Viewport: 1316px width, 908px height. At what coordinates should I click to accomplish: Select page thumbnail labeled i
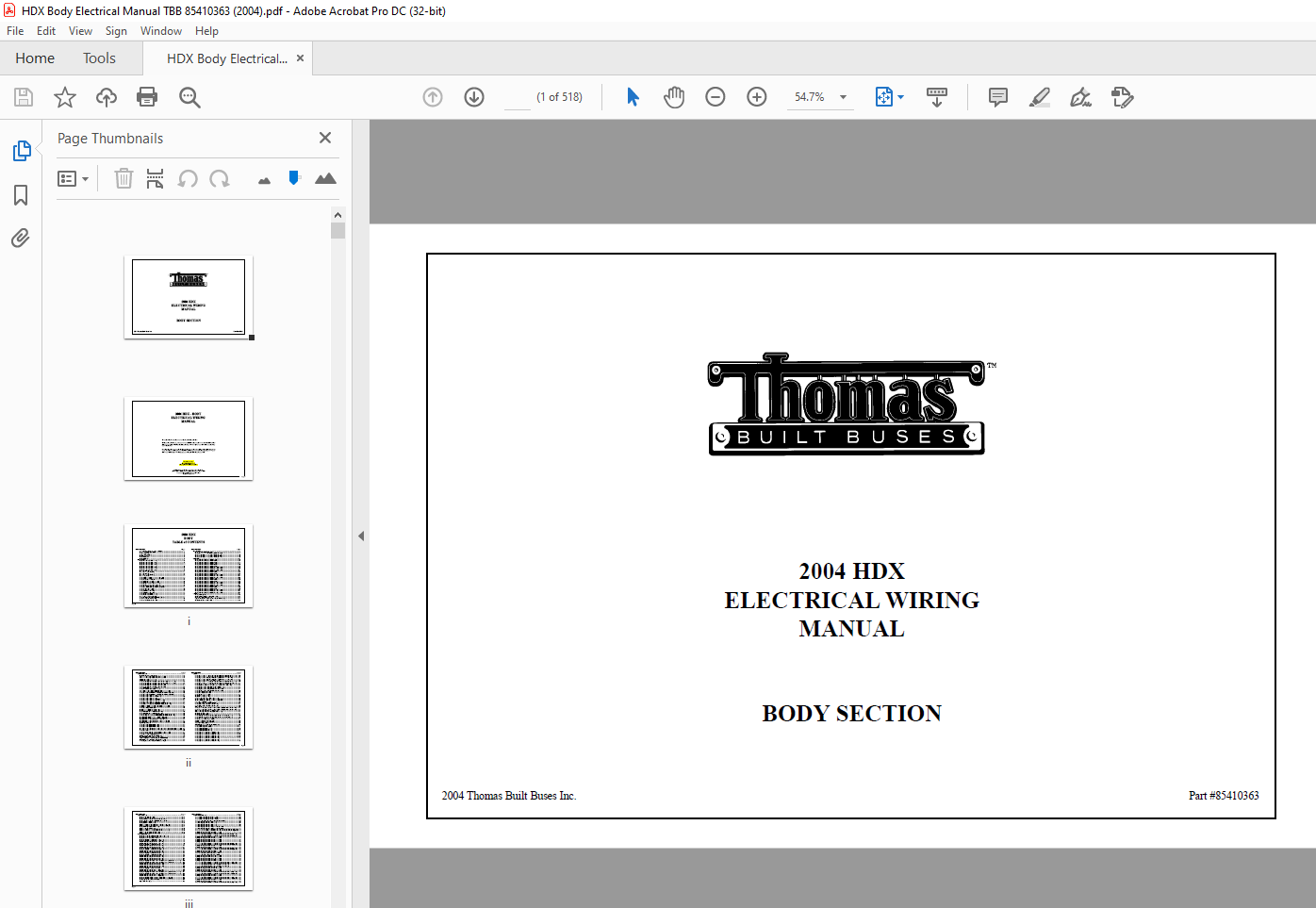[189, 566]
